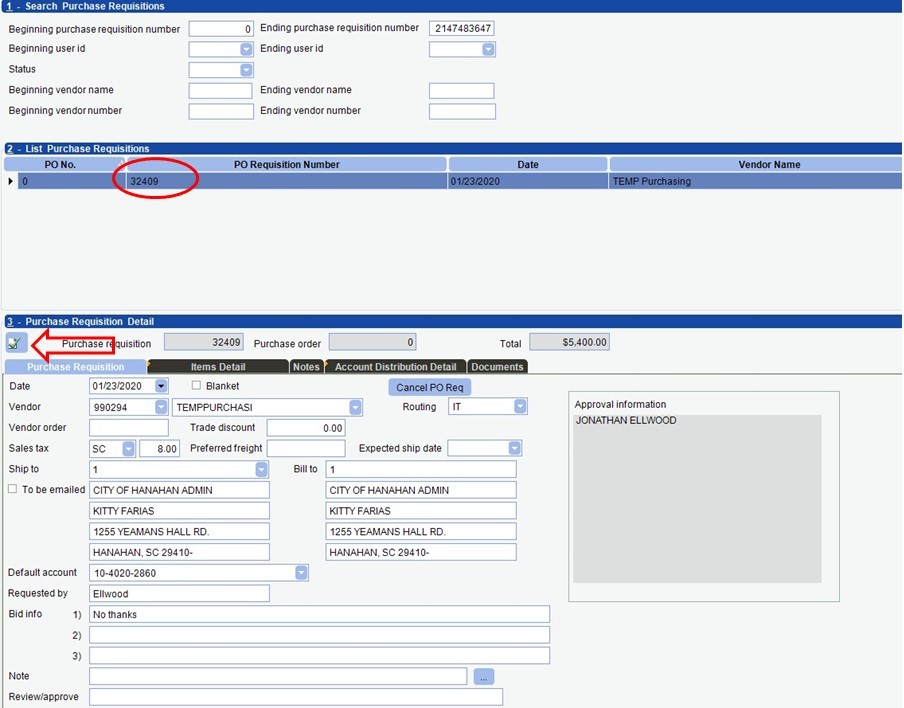
Task: Expand the Status dropdown
Action: [x=246, y=70]
